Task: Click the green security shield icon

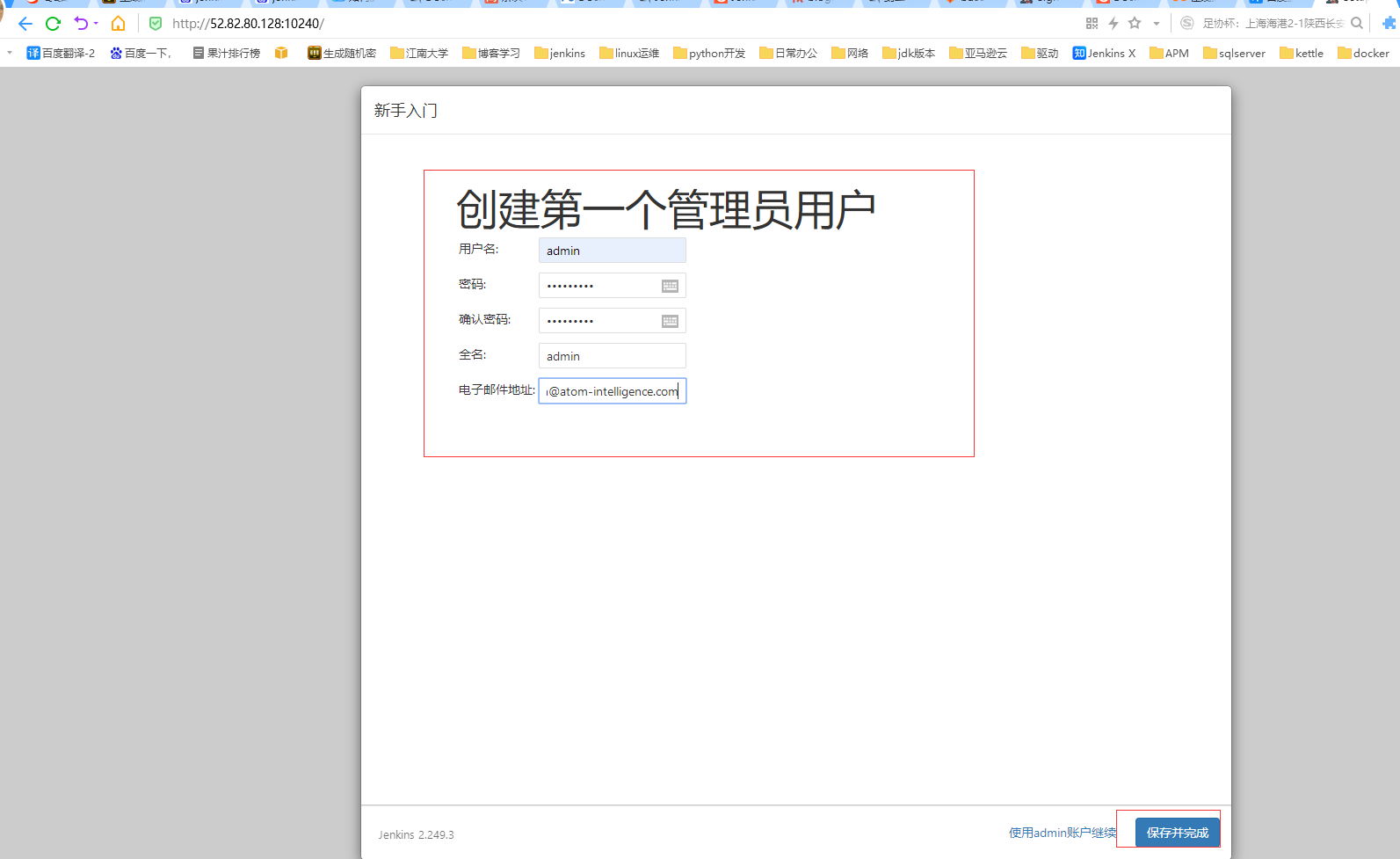Action: pos(156,24)
